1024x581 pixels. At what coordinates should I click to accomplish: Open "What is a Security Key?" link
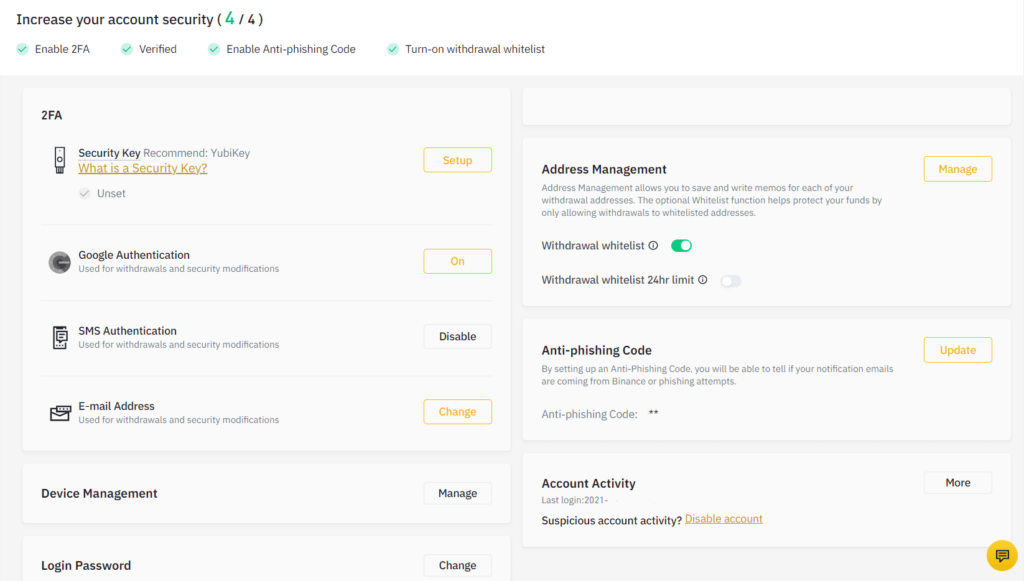(x=142, y=168)
